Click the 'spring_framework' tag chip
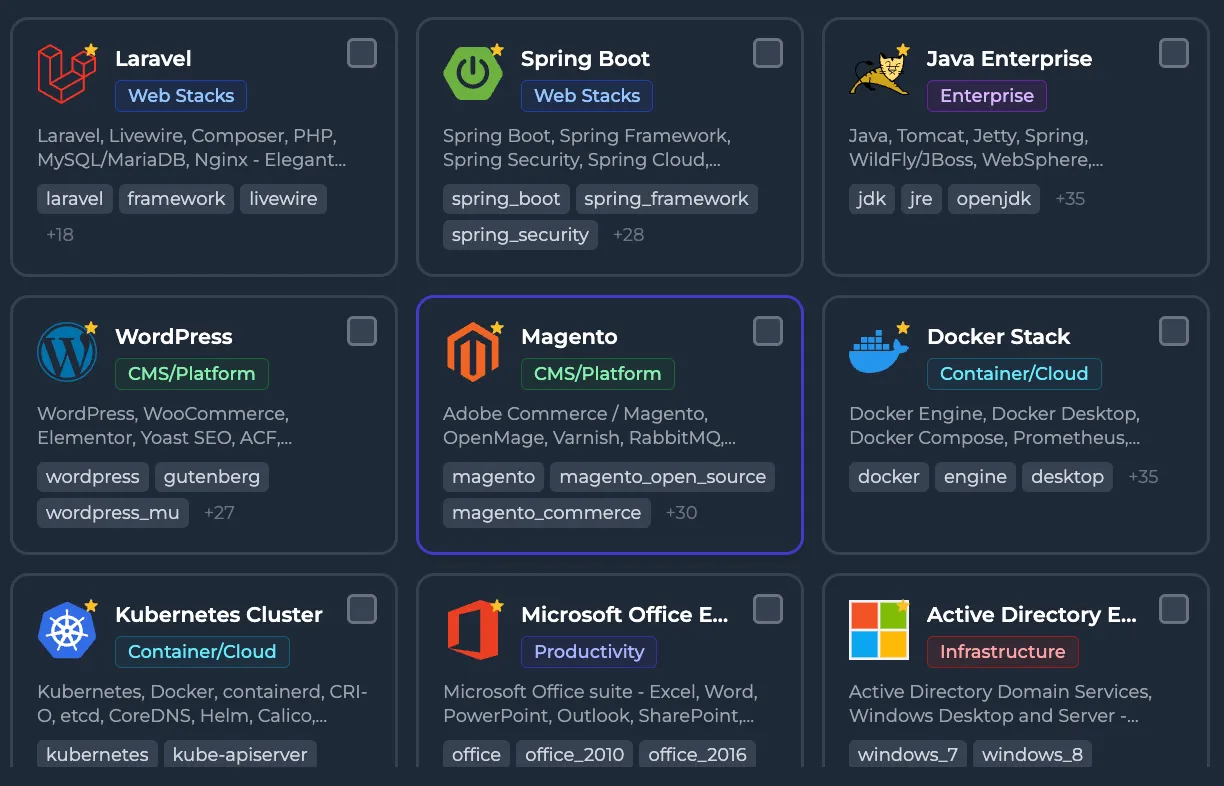 pos(667,199)
